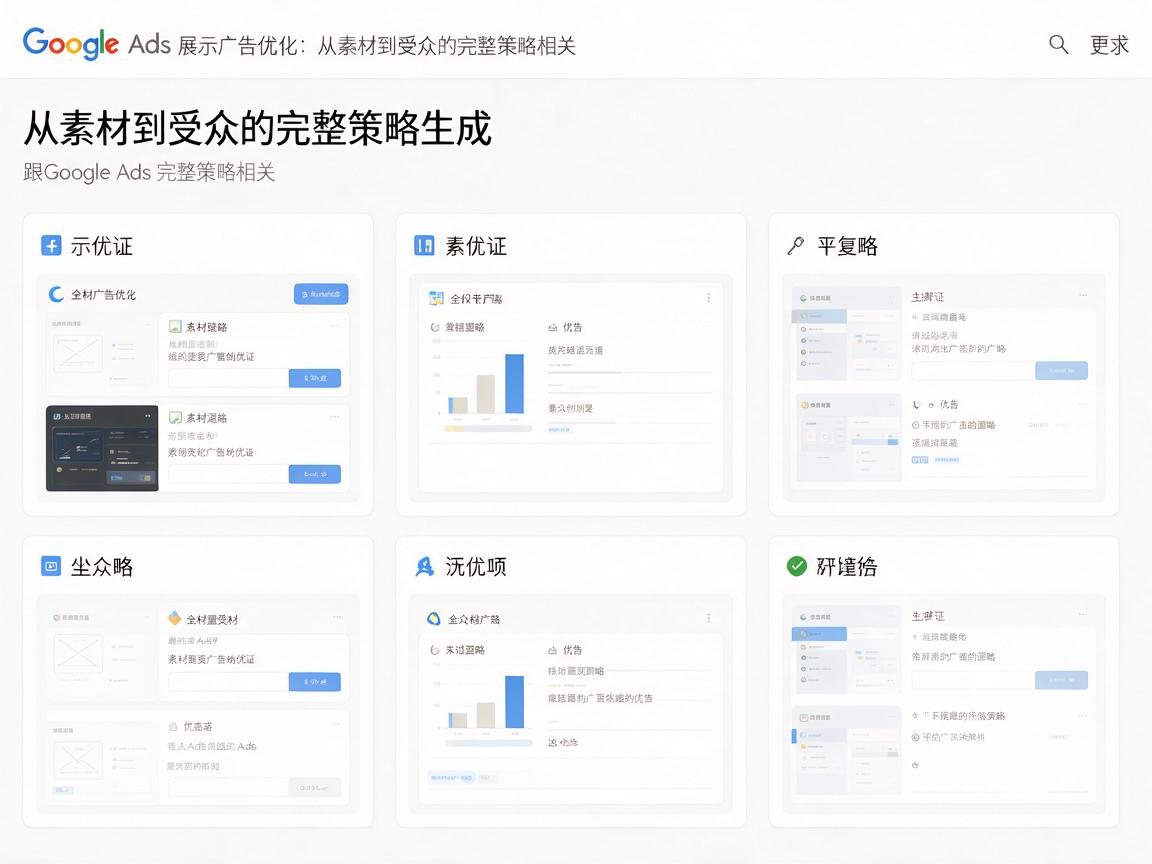Select the 主墎证 heading in 平复略 card

click(927, 297)
